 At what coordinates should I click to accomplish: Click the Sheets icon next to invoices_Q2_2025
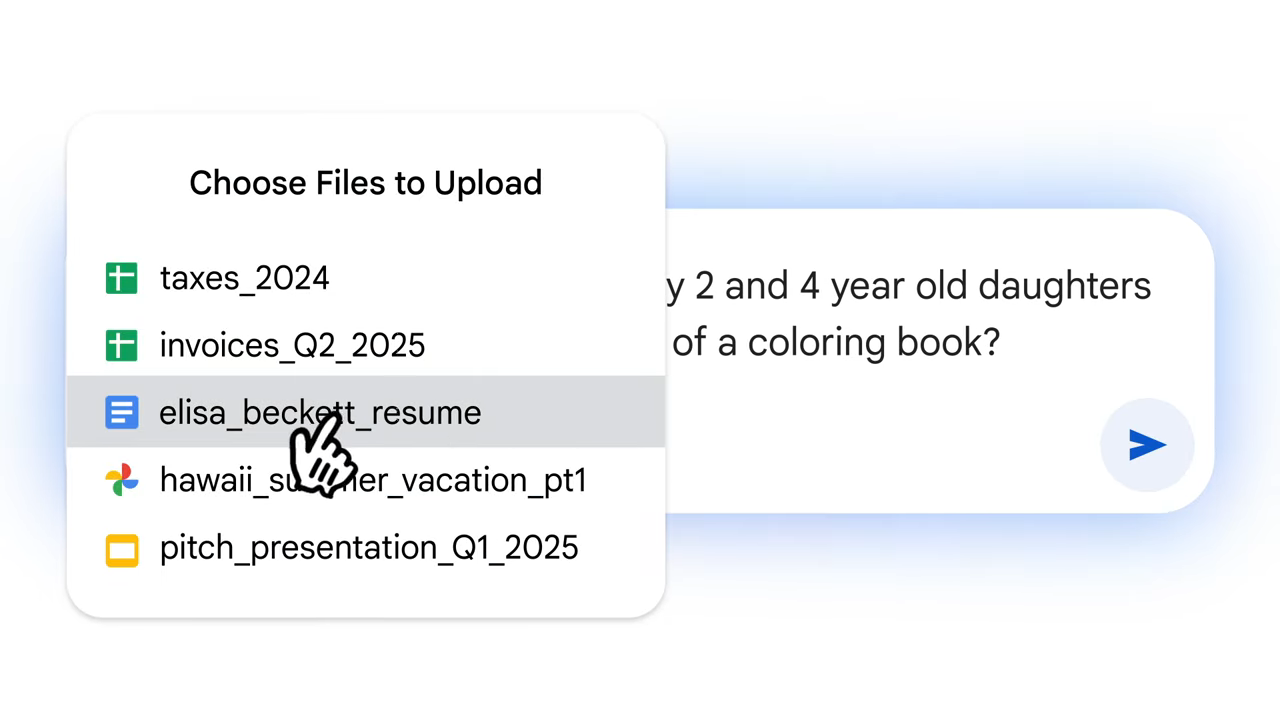121,345
